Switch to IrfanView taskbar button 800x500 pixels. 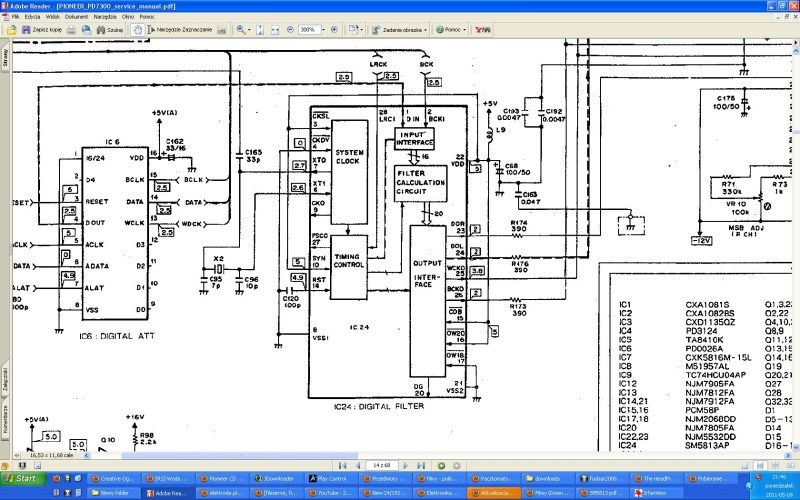pos(656,493)
